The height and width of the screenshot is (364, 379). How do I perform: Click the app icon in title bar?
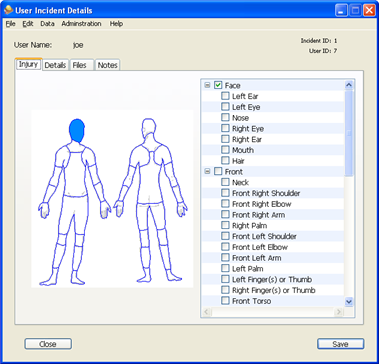pos(8,10)
